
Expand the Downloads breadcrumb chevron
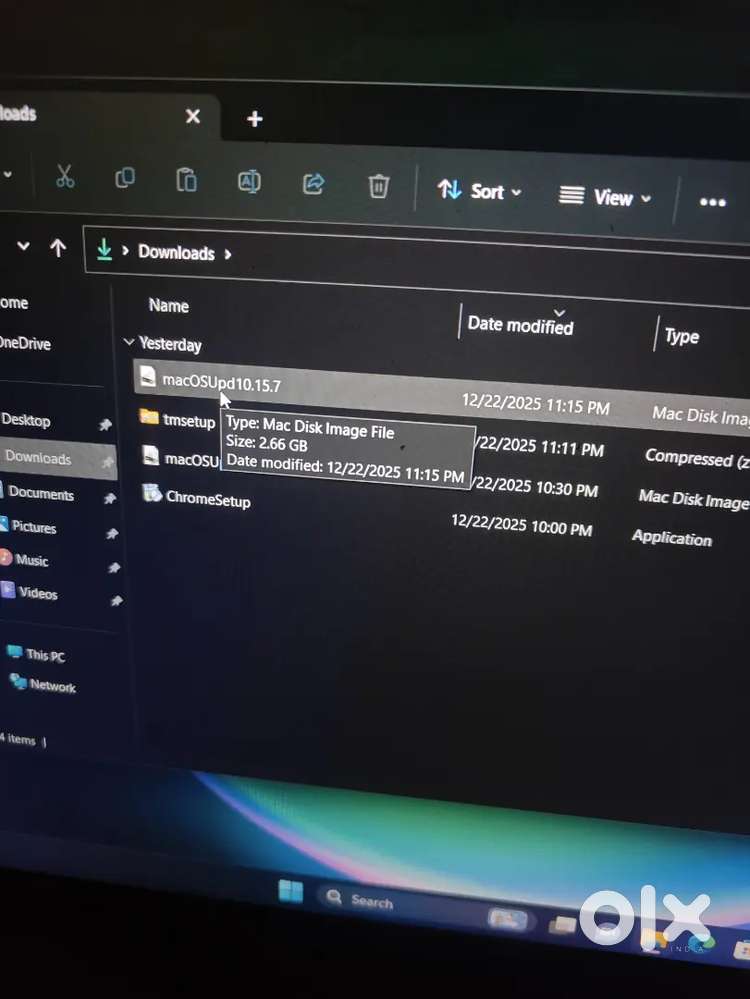click(x=228, y=254)
